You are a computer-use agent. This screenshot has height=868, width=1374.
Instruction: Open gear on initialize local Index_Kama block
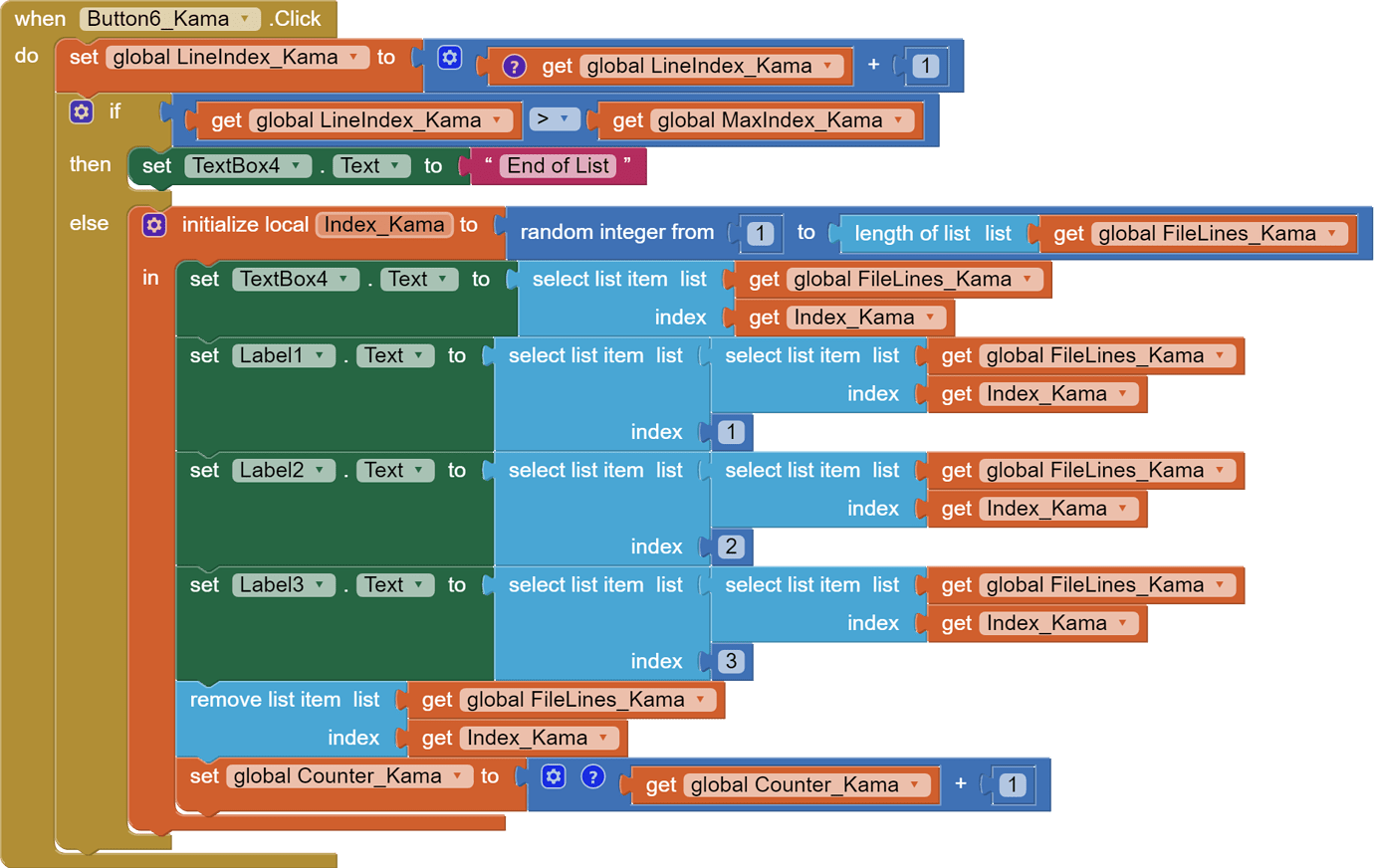[154, 225]
